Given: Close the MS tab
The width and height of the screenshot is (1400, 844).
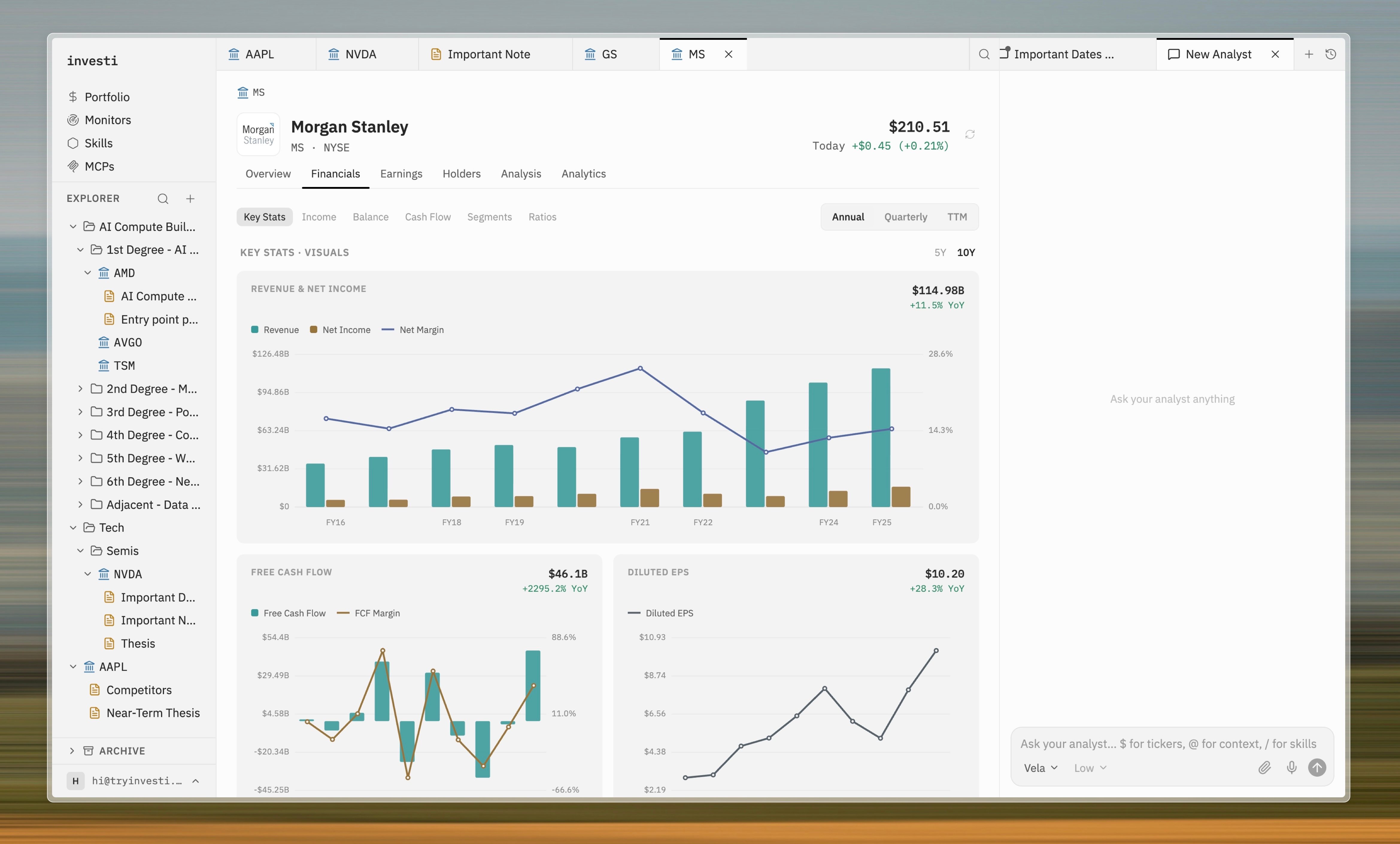Looking at the screenshot, I should coord(728,54).
